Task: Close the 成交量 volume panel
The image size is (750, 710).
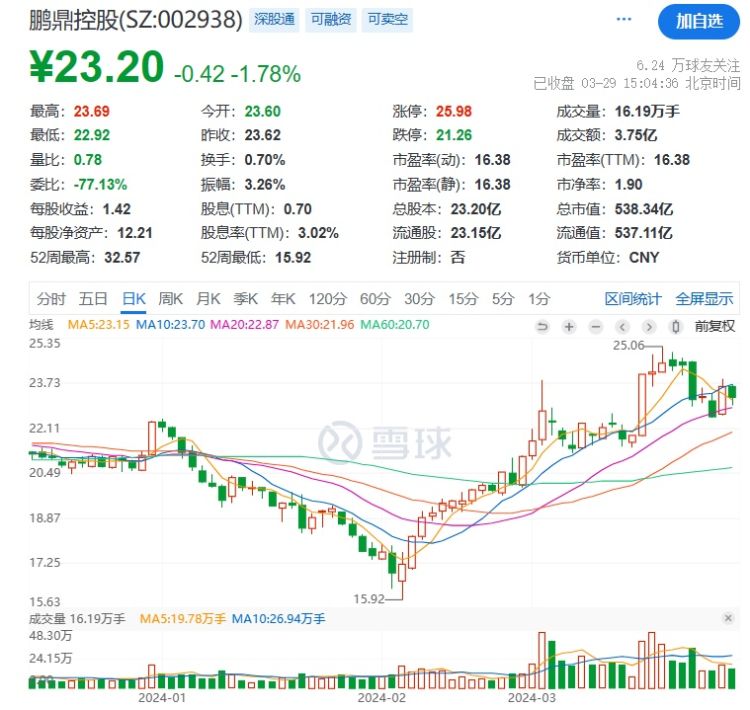Action: (728, 618)
